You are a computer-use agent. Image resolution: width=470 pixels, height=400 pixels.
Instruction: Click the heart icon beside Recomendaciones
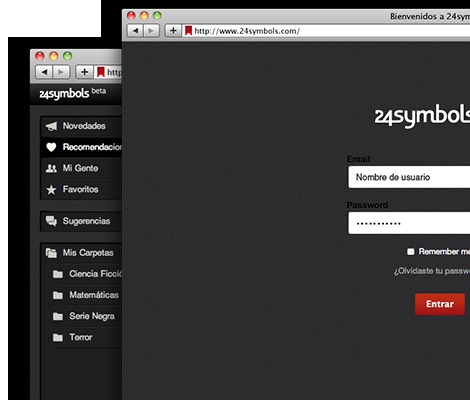point(51,147)
